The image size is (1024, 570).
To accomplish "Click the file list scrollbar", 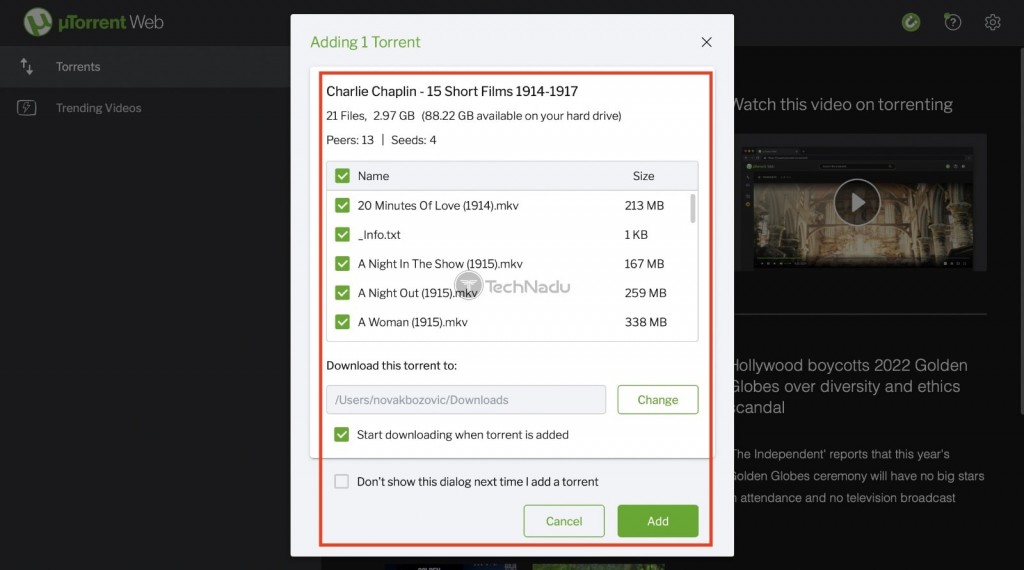I will (692, 208).
